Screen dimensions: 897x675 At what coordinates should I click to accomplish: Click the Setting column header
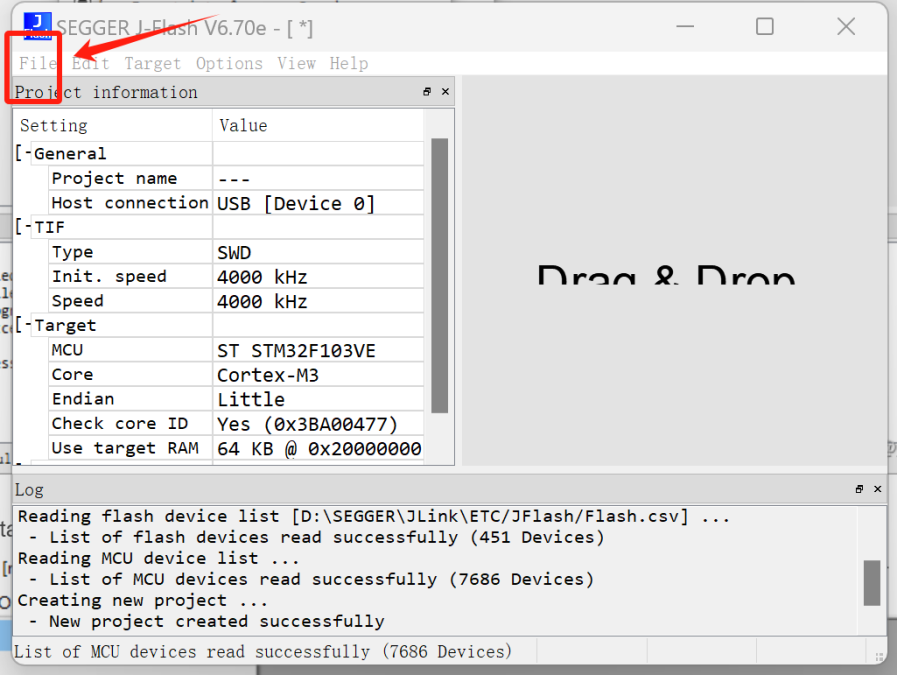coord(112,126)
